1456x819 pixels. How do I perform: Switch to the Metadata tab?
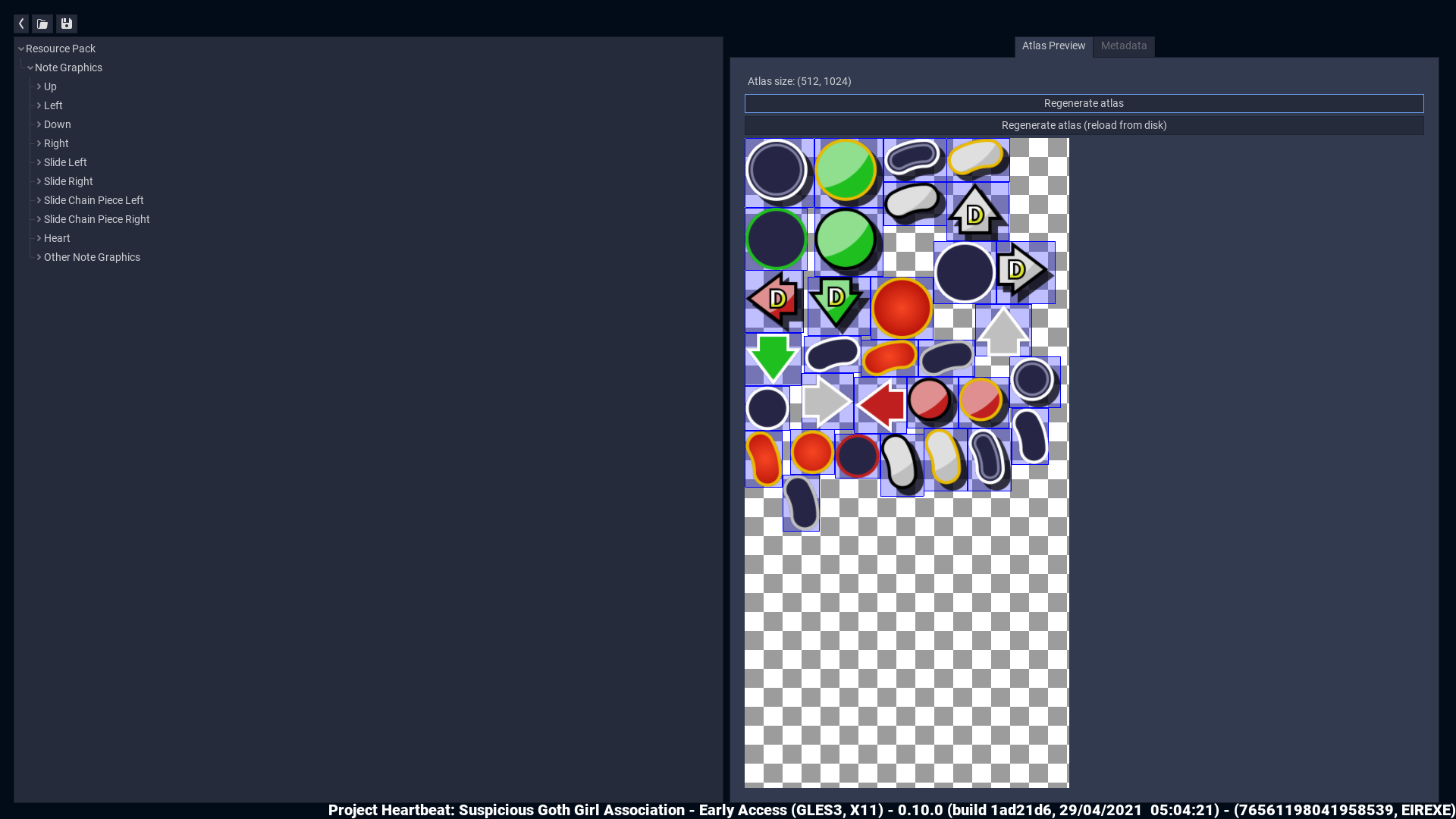point(1124,46)
